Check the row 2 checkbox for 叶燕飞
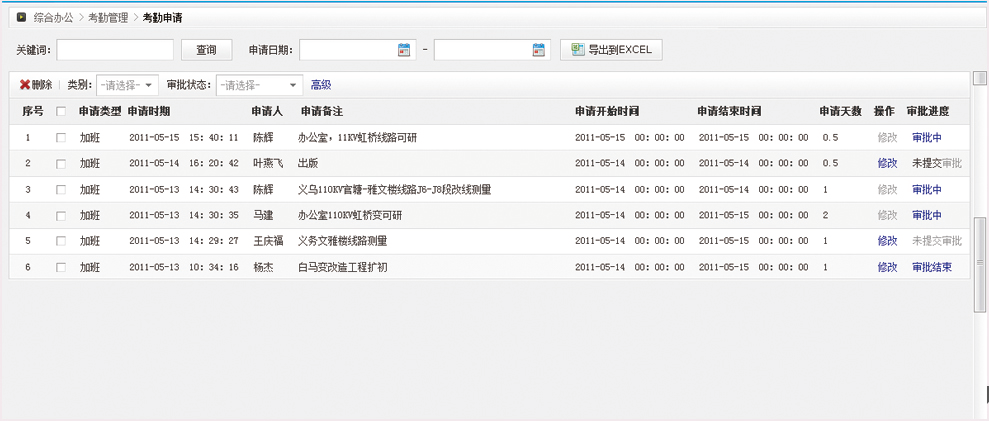Image resolution: width=989 pixels, height=421 pixels. pyautogui.click(x=61, y=164)
